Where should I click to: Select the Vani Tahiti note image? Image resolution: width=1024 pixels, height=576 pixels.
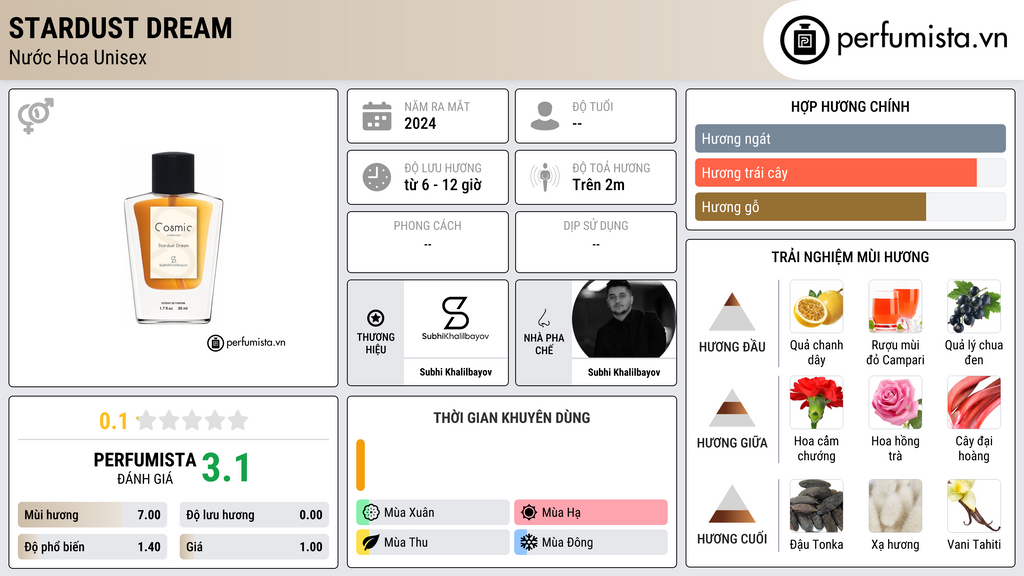coord(974,506)
